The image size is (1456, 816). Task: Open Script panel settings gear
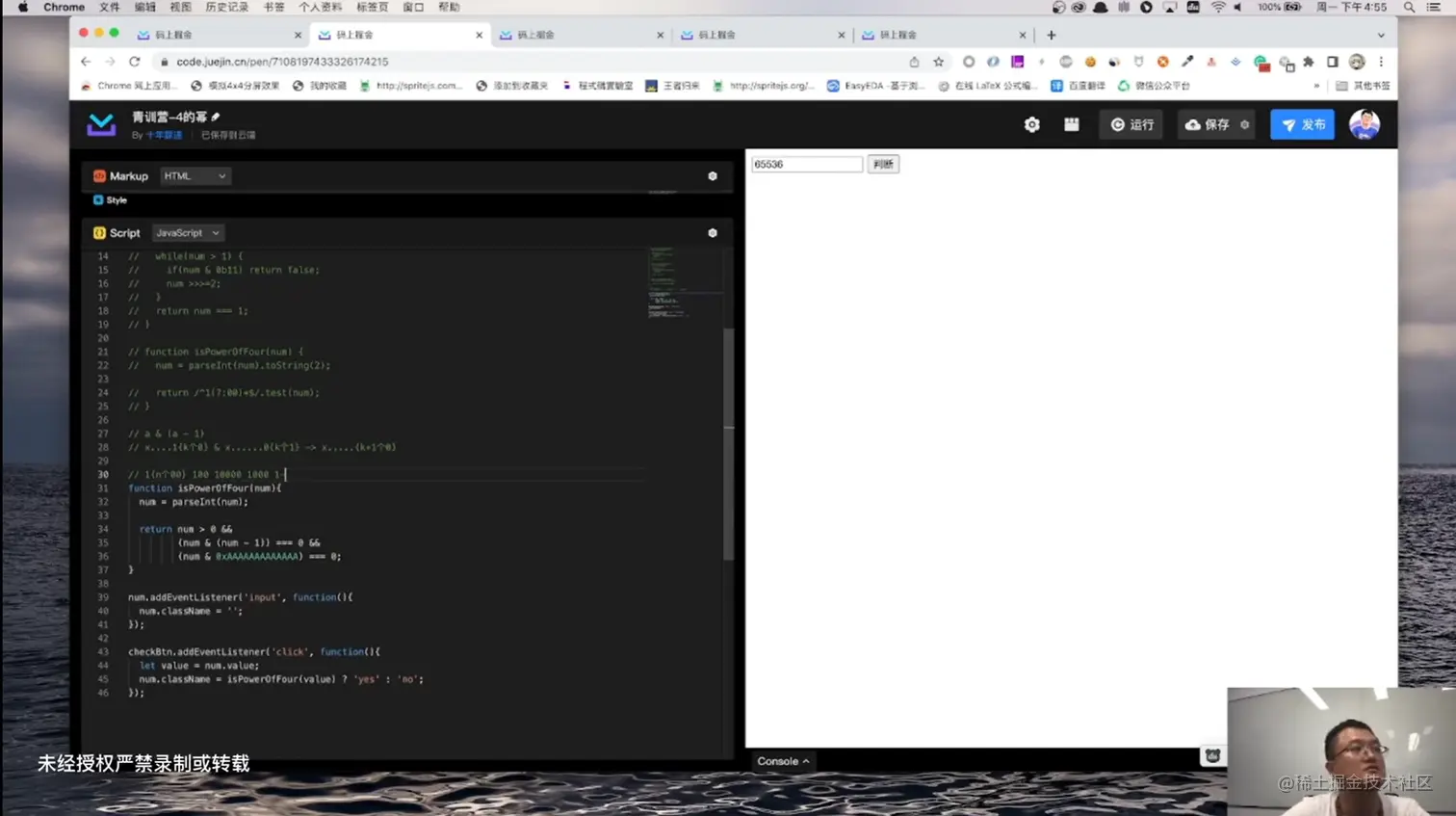pos(713,233)
